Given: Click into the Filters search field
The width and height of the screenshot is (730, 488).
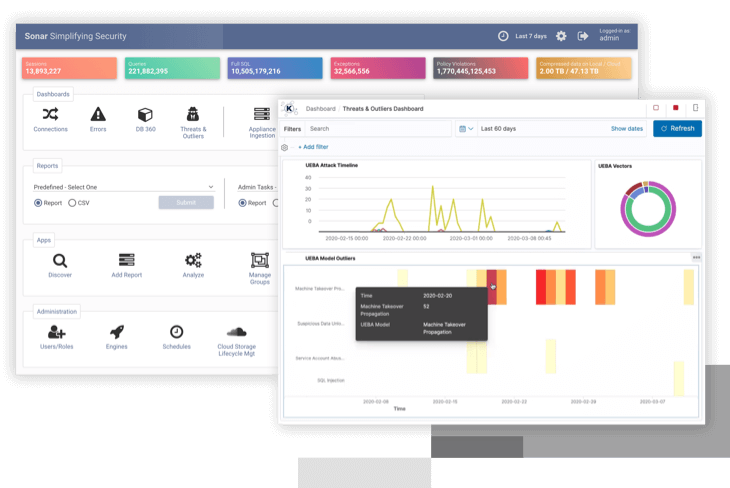Looking at the screenshot, I should [x=379, y=129].
